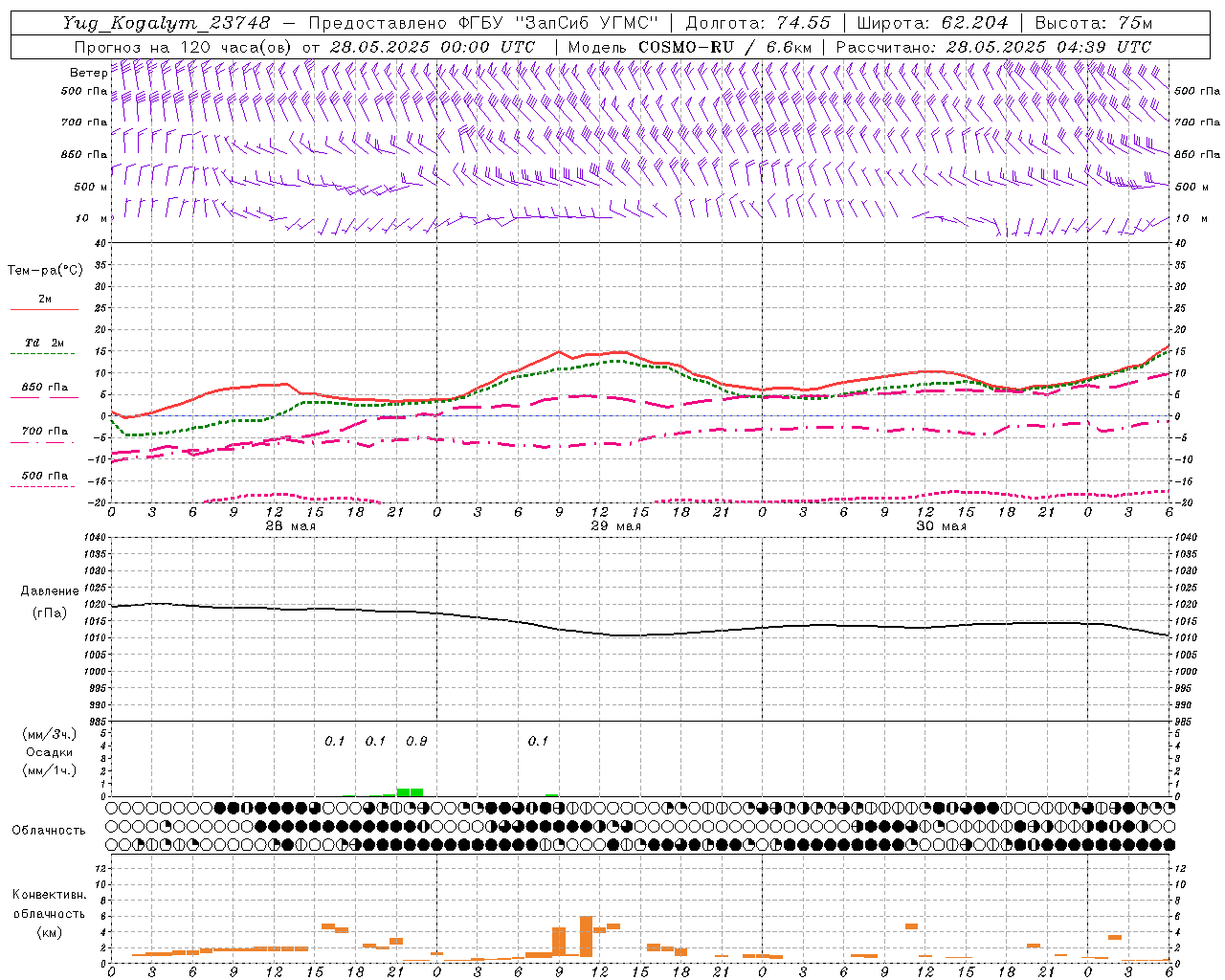
Task: Click the red solid line sample under '2м'
Action: point(44,310)
